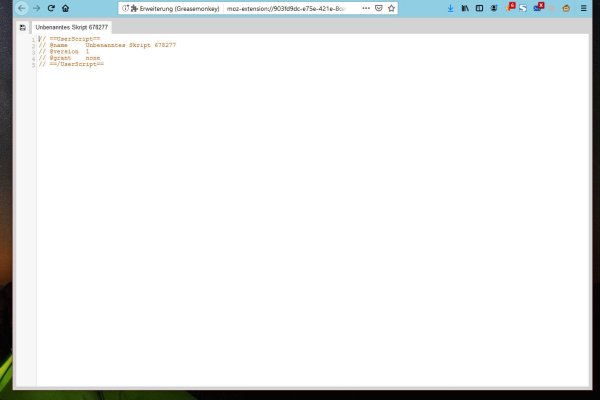Image resolution: width=600 pixels, height=400 pixels.
Task: Open the Firefox home page
Action: point(66,8)
